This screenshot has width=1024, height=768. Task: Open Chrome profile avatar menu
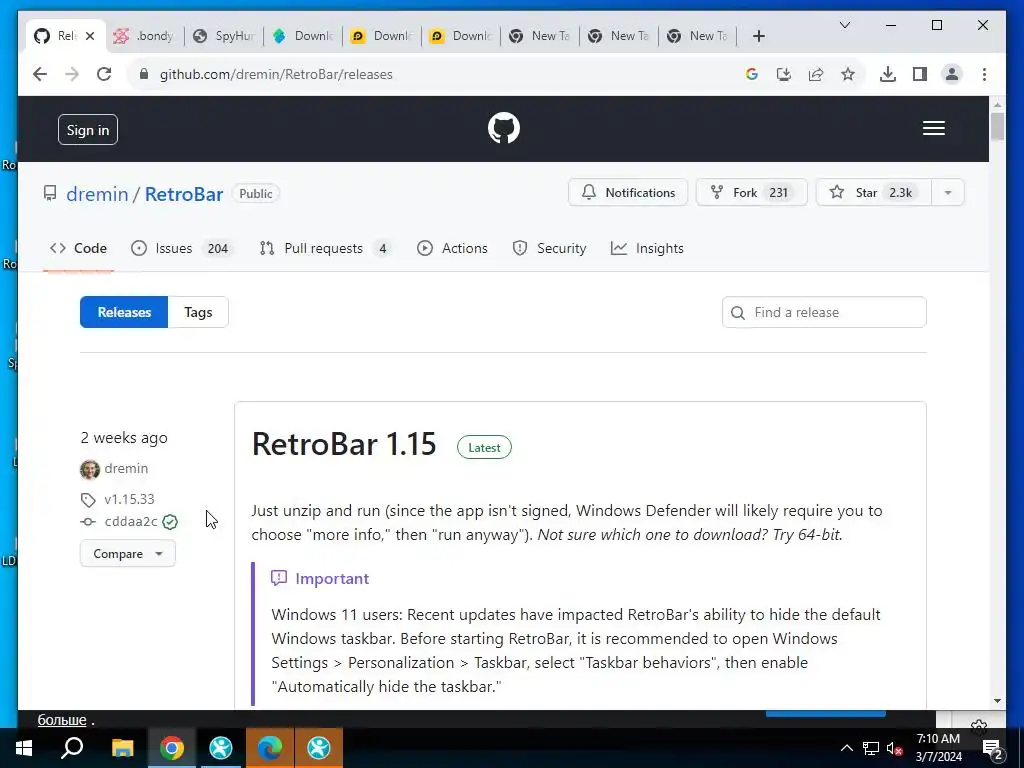(x=952, y=74)
